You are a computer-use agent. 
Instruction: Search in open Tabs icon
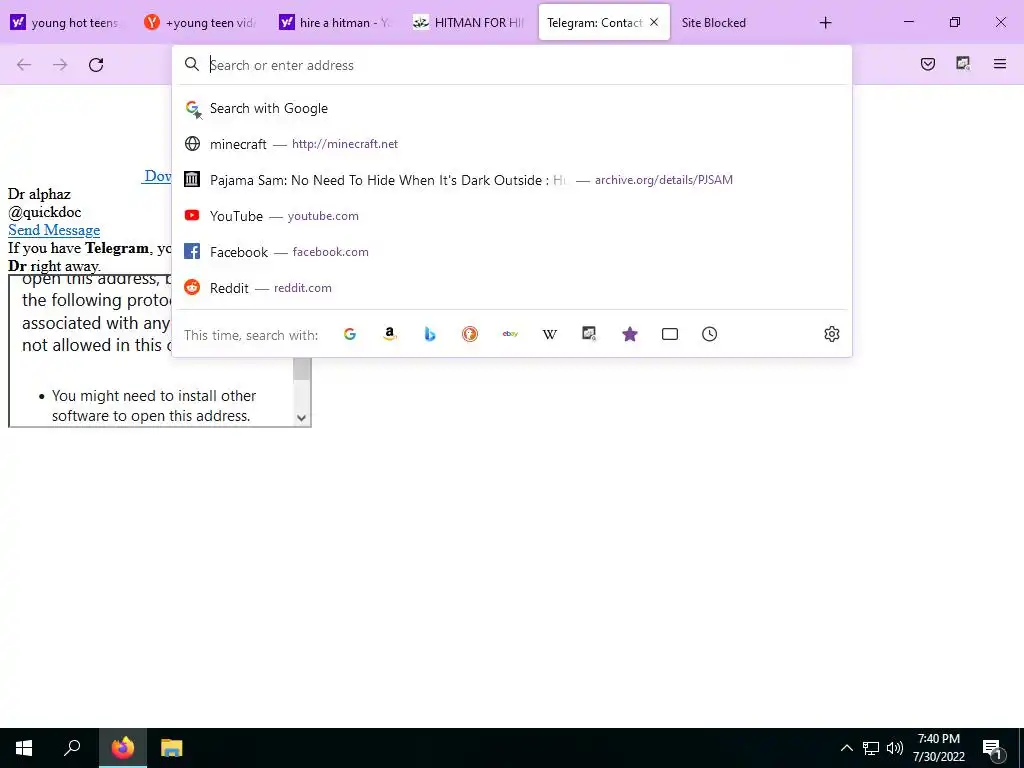click(x=669, y=334)
